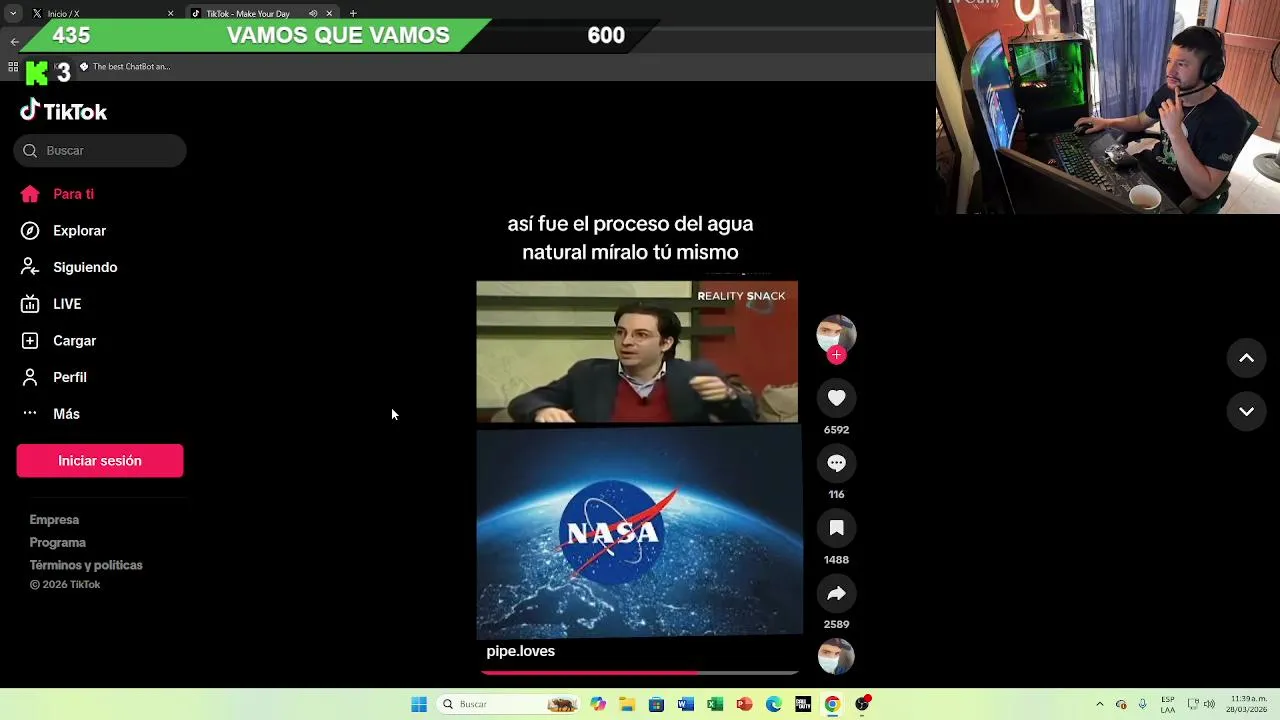This screenshot has width=1280, height=720.
Task: Open the Windows Start menu
Action: click(419, 704)
